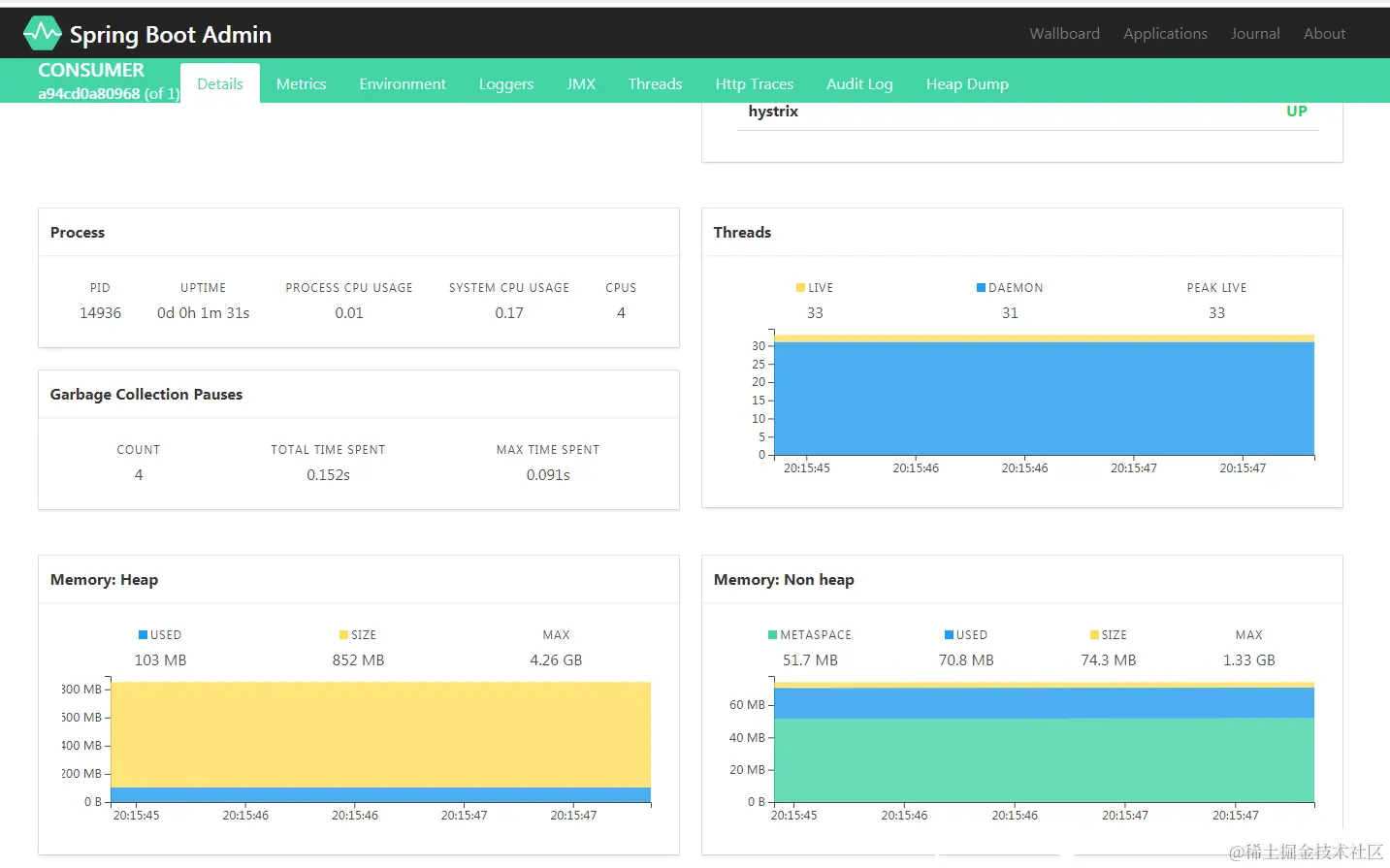Open the Threads tab
The image size is (1390, 868).
655,83
